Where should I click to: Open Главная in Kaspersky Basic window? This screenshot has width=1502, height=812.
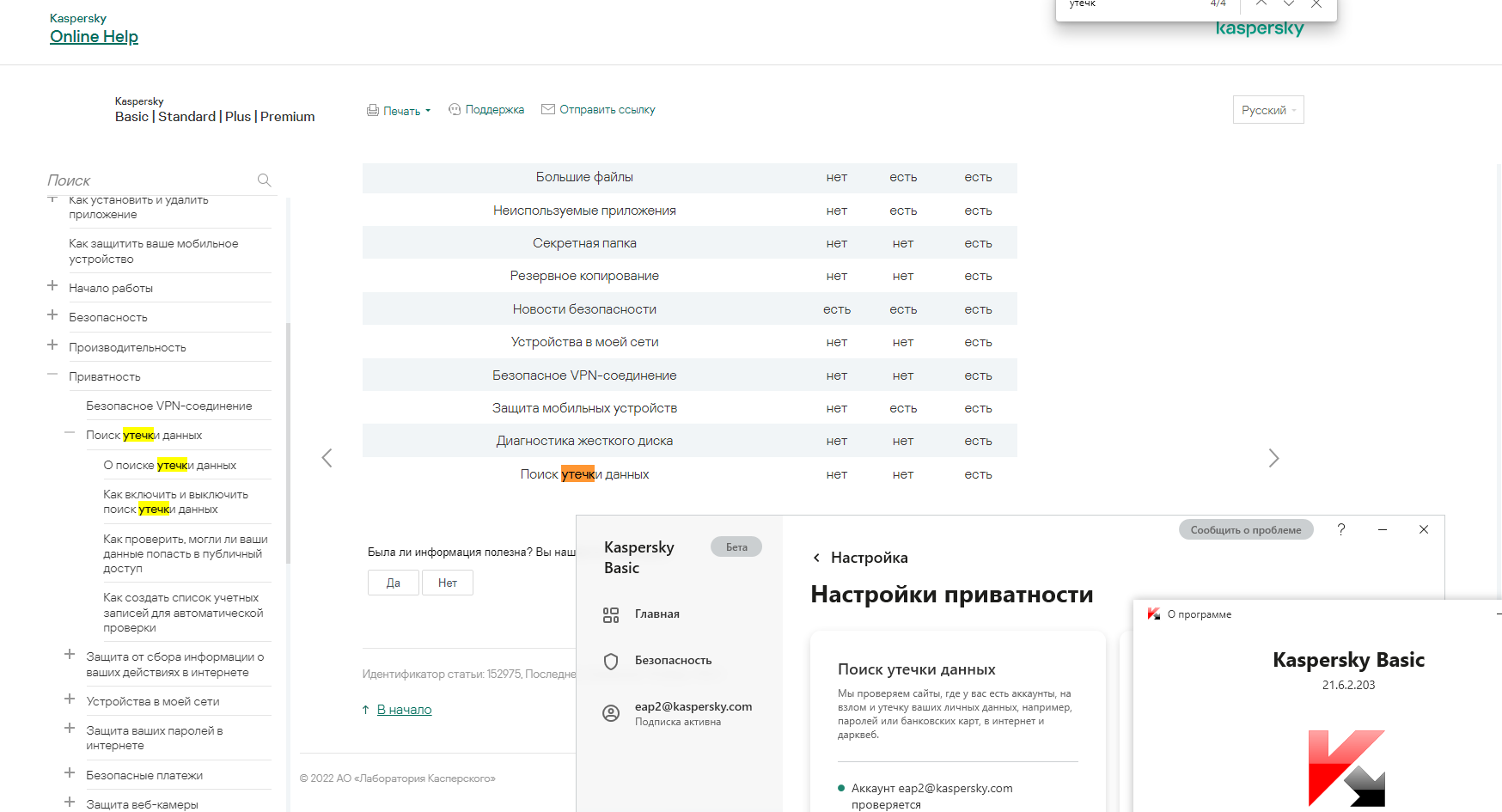tap(657, 614)
